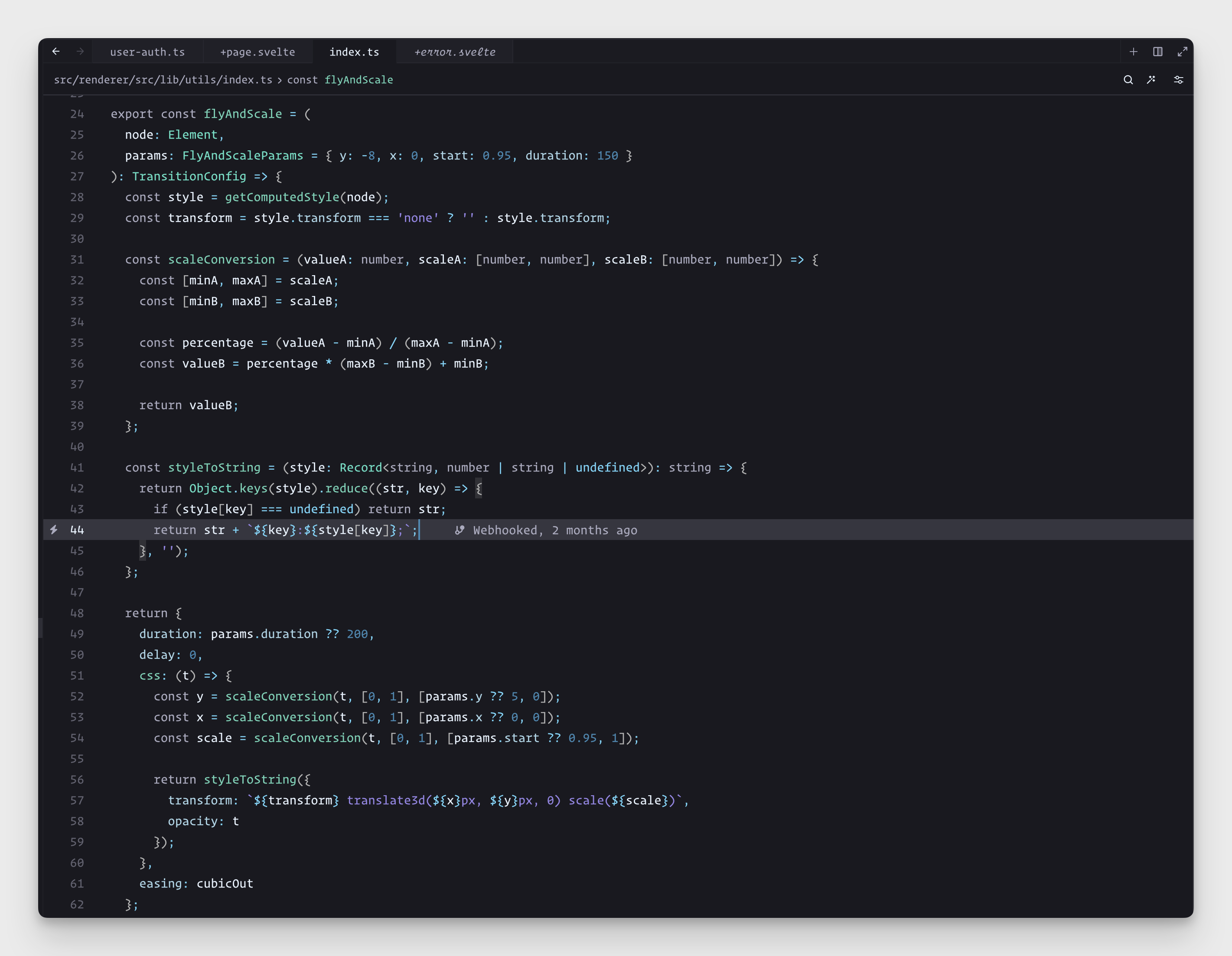
Task: Click line number 48 in gutter
Action: click(x=77, y=613)
